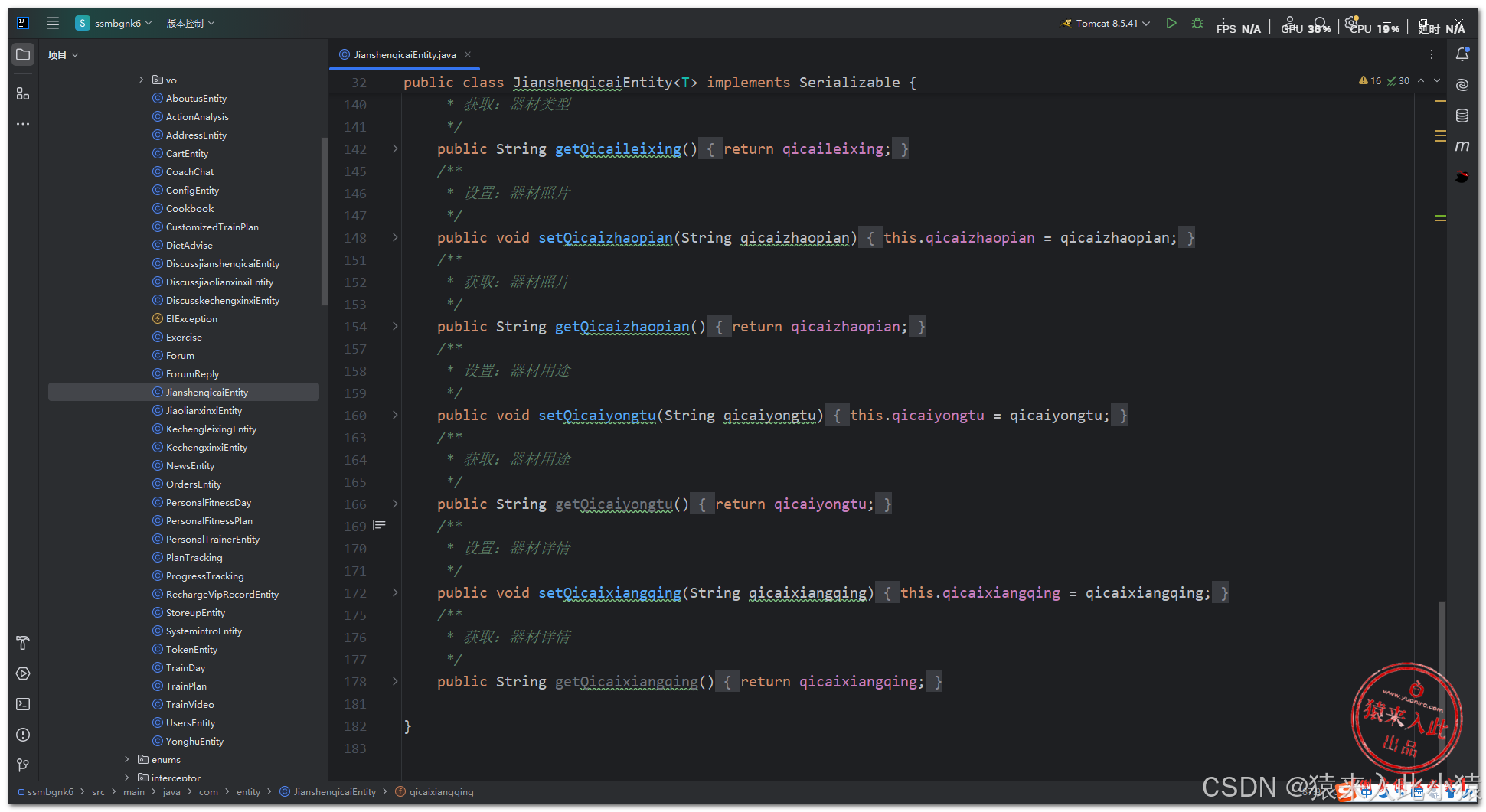Open the Project view mode dropdown
Screen dimensions: 1486x812
(x=63, y=54)
